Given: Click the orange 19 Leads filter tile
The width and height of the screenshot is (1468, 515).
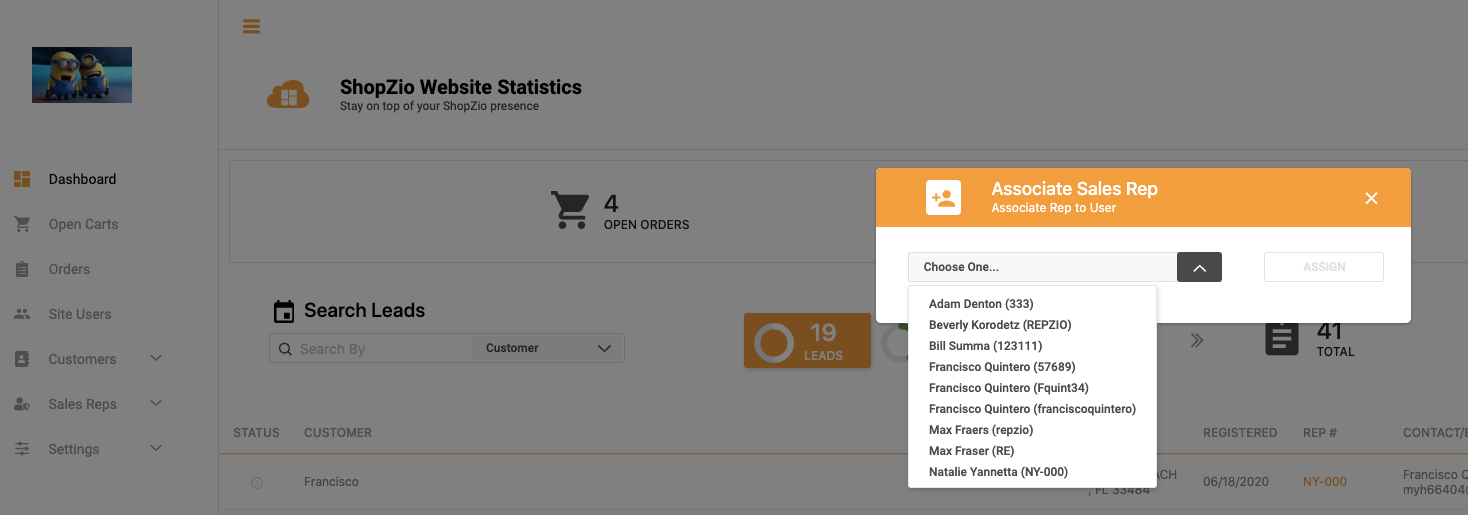Looking at the screenshot, I should [807, 341].
